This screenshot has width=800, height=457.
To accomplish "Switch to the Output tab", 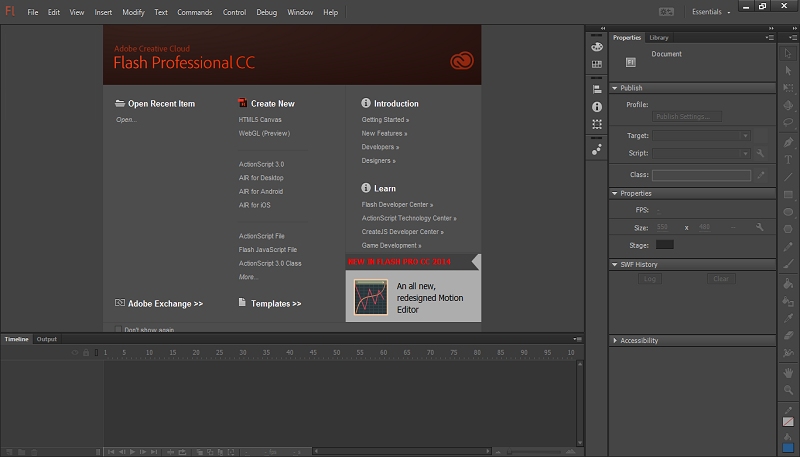I will pyautogui.click(x=47, y=340).
